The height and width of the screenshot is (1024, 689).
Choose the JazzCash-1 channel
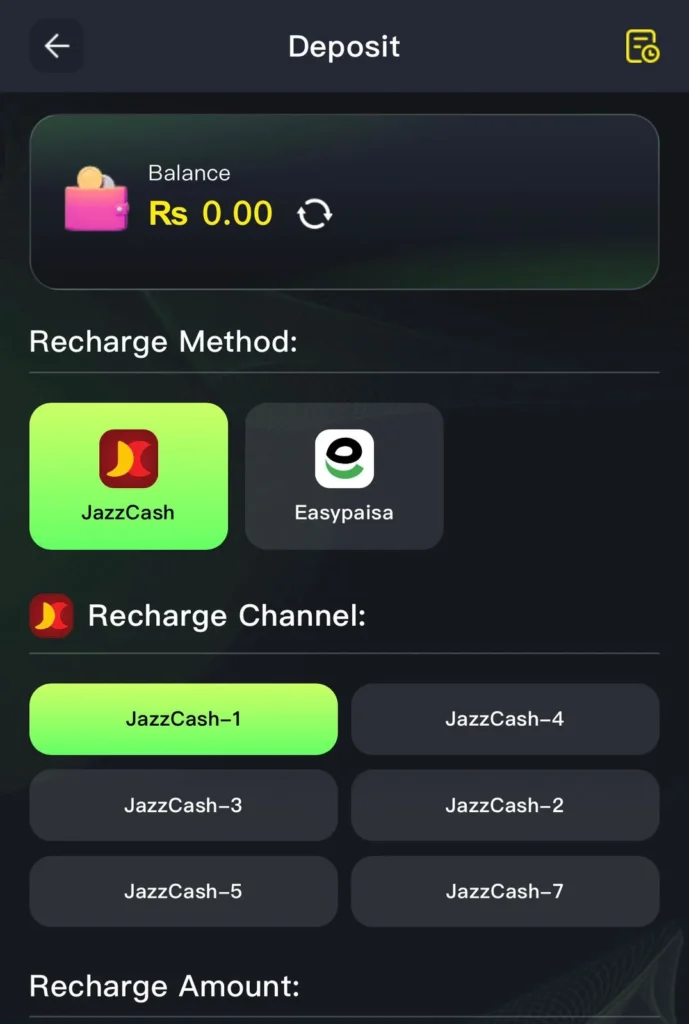pos(184,719)
